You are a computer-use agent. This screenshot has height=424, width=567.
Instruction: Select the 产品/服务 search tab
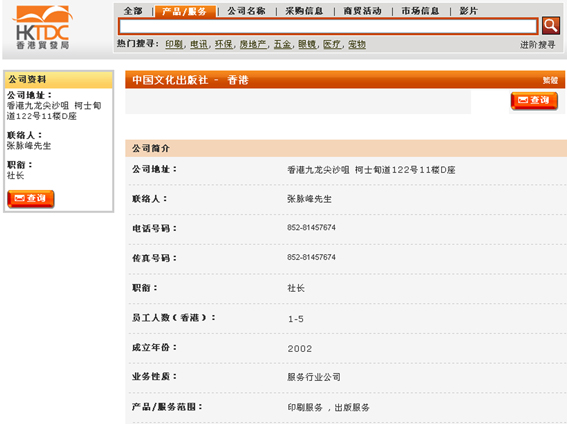[x=184, y=11]
